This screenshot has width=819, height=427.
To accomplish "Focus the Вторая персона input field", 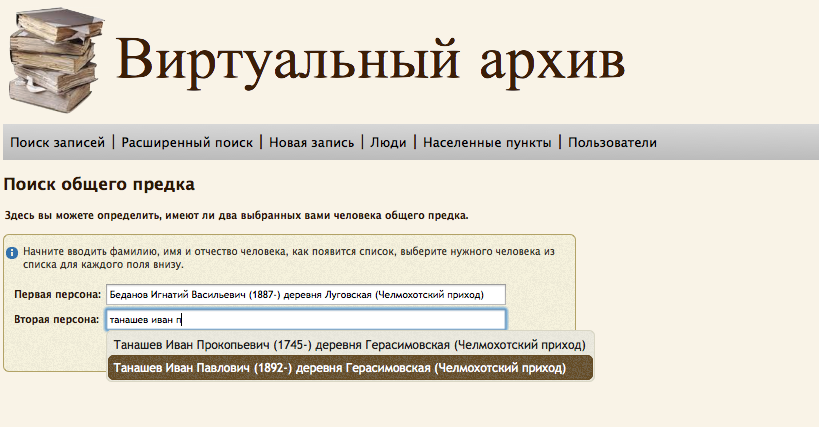I will pyautogui.click(x=306, y=319).
